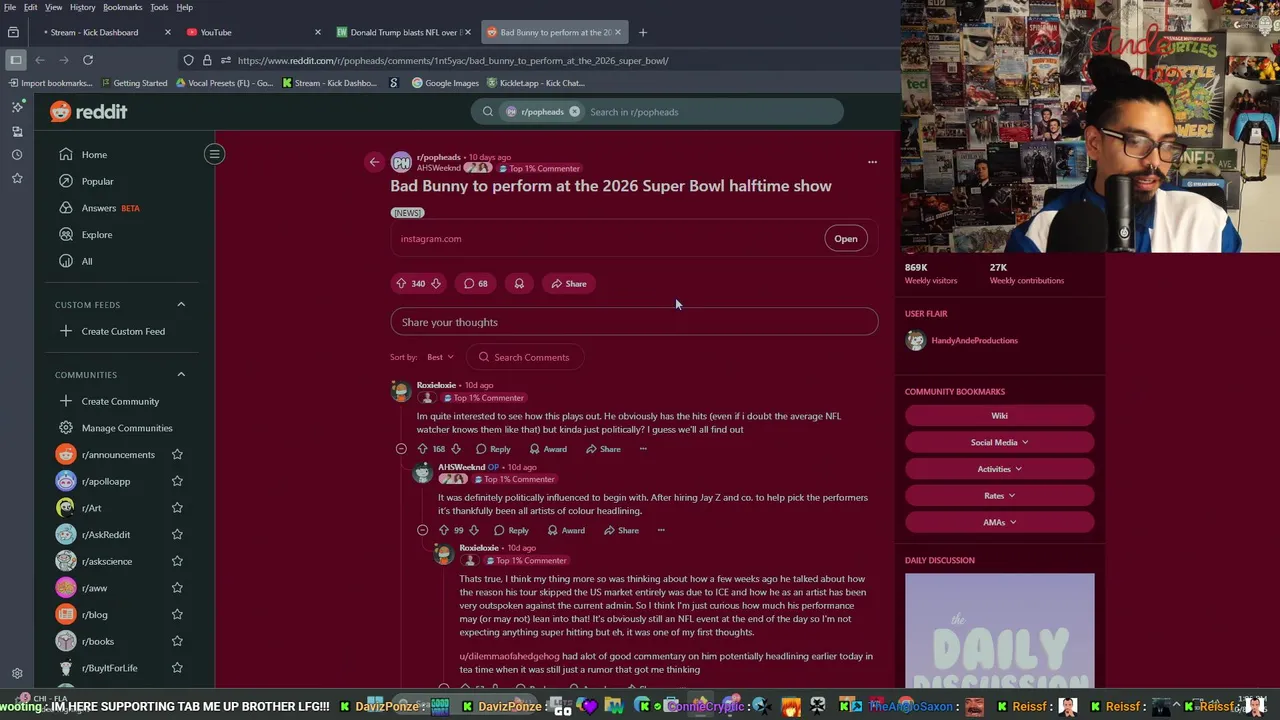Open Manage Communities
1280x720 pixels.
coord(127,428)
